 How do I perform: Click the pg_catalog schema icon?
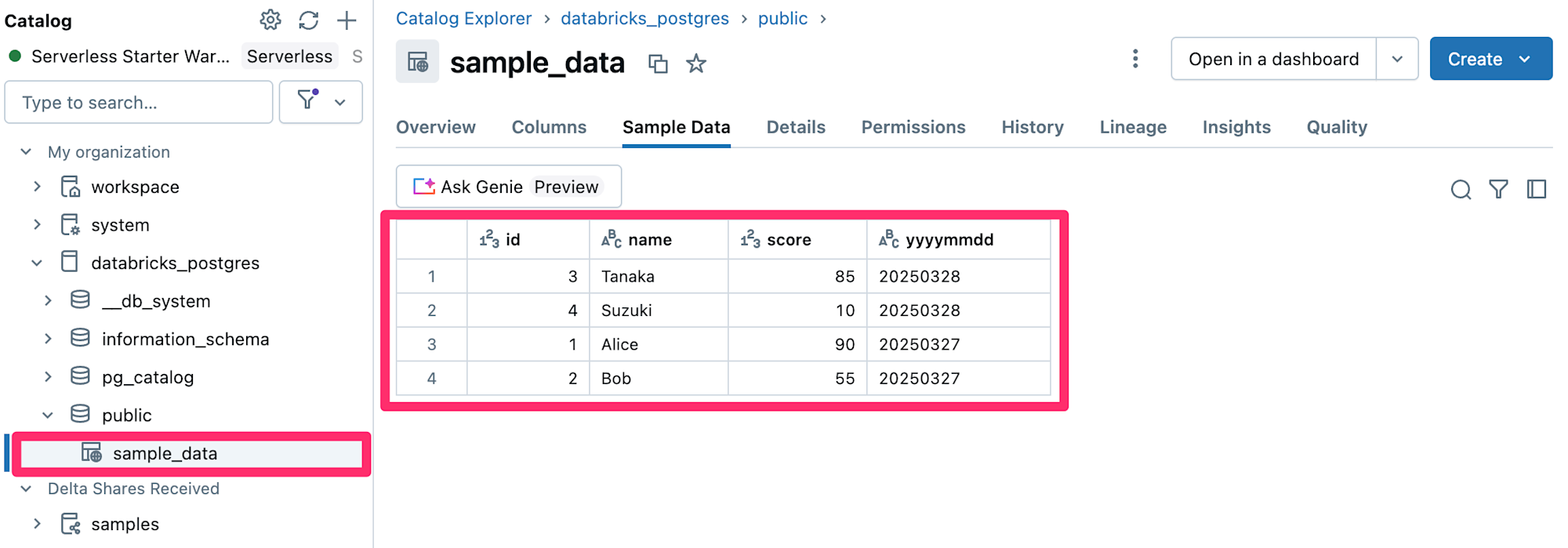point(80,376)
